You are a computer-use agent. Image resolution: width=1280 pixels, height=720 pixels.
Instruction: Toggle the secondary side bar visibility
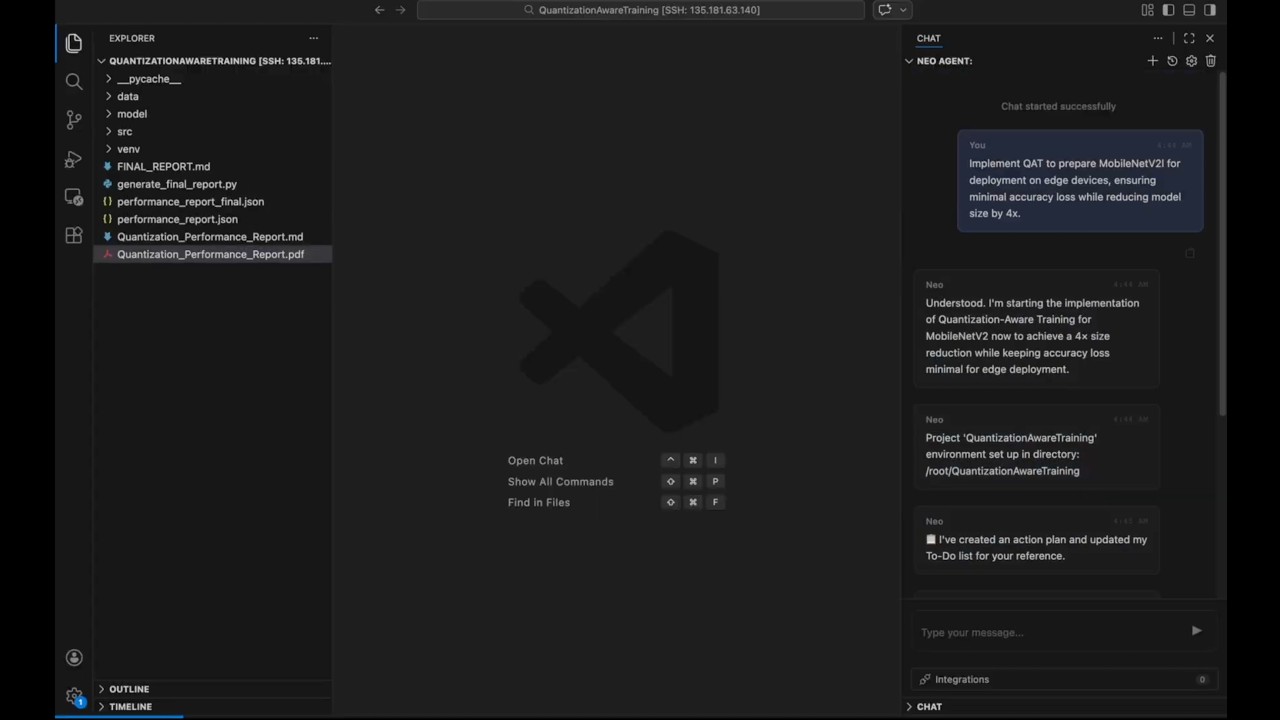pyautogui.click(x=1210, y=10)
